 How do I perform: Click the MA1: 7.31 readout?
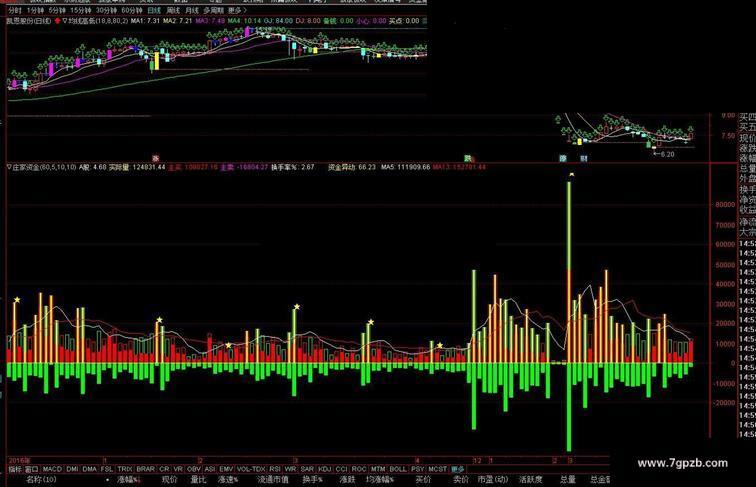point(145,21)
